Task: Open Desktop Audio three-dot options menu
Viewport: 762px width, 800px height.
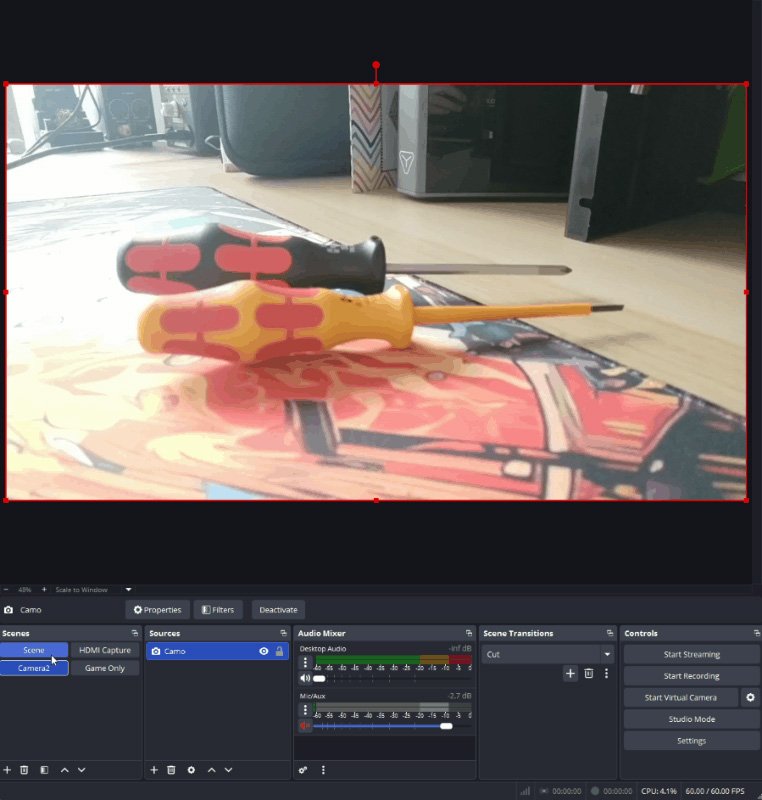Action: [305, 662]
